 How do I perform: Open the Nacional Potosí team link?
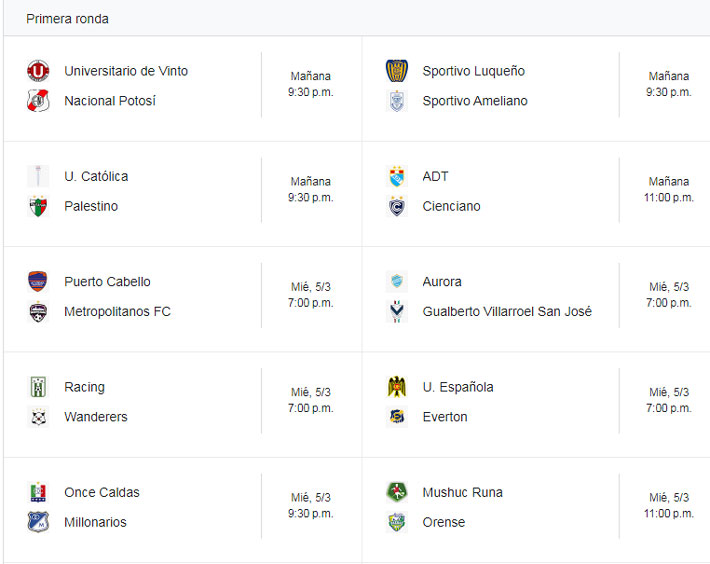110,101
